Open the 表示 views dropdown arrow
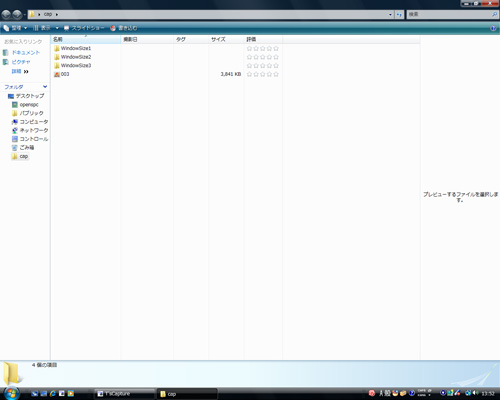The image size is (500, 400). pos(57,28)
